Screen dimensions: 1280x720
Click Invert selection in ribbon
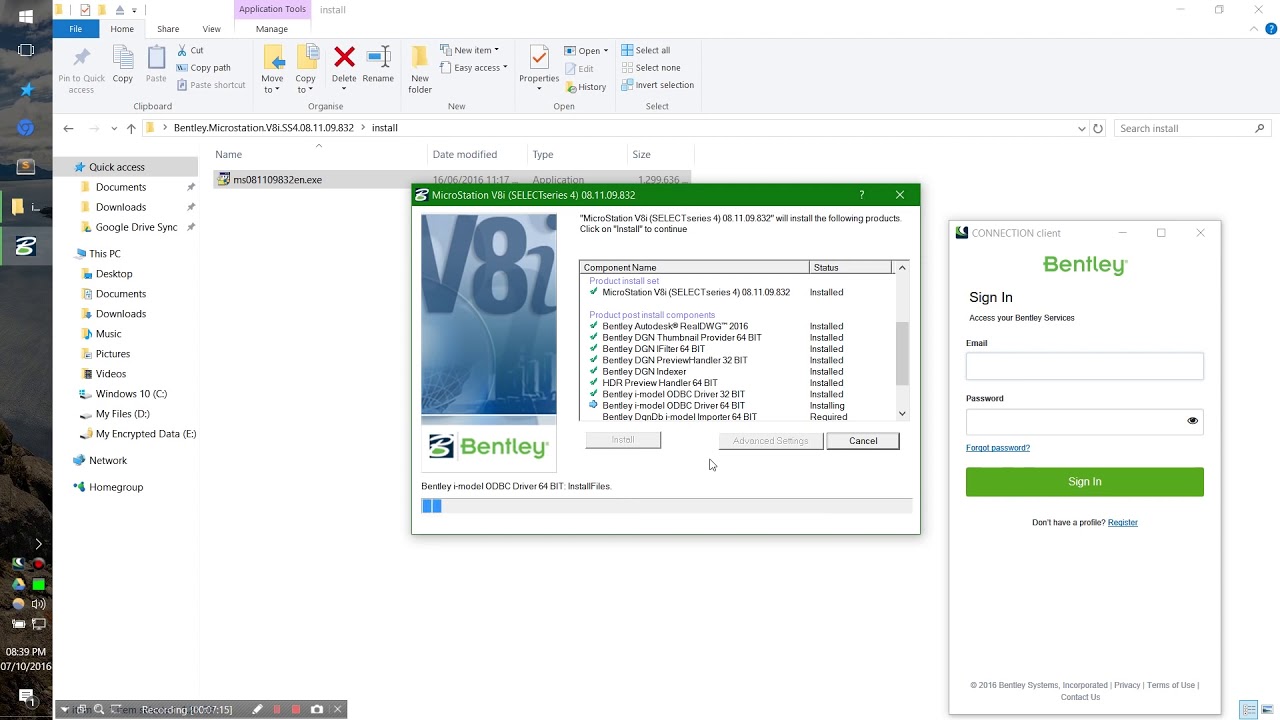657,85
